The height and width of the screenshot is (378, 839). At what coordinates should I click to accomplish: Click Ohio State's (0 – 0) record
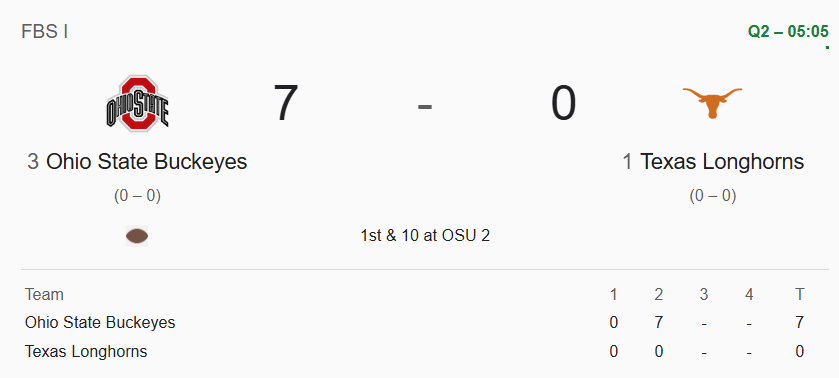(138, 196)
